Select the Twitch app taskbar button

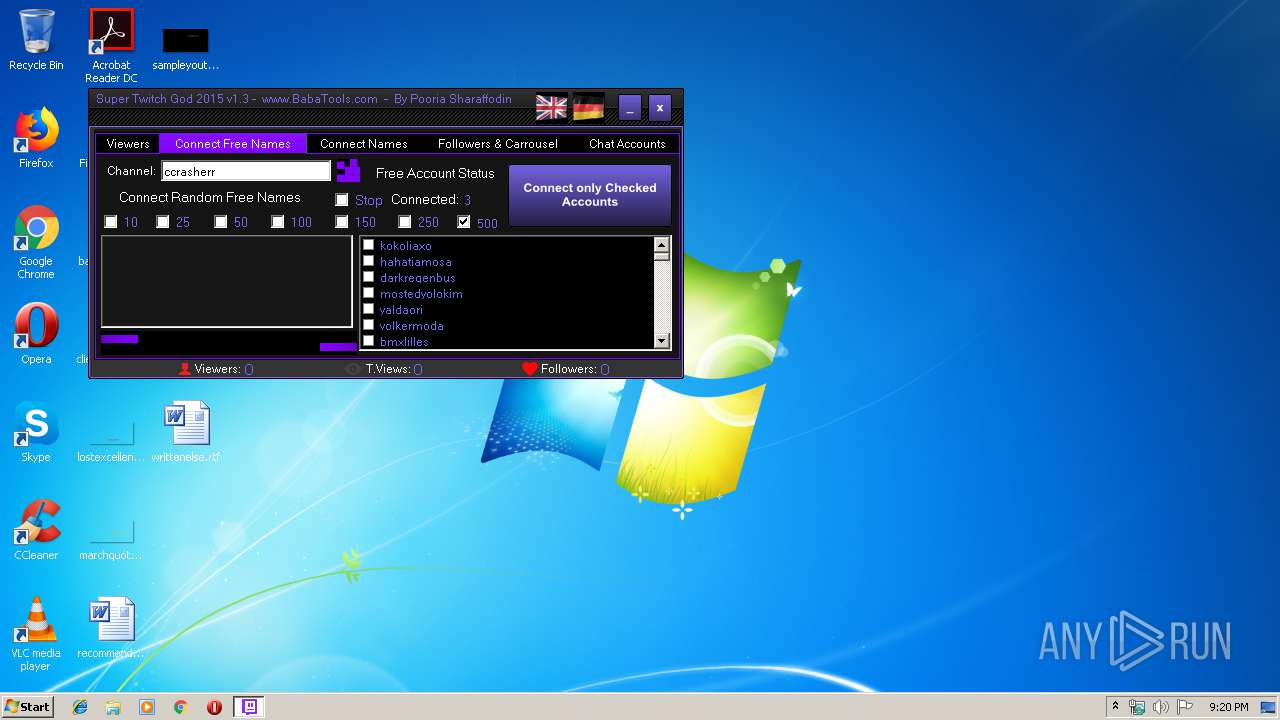tap(249, 707)
